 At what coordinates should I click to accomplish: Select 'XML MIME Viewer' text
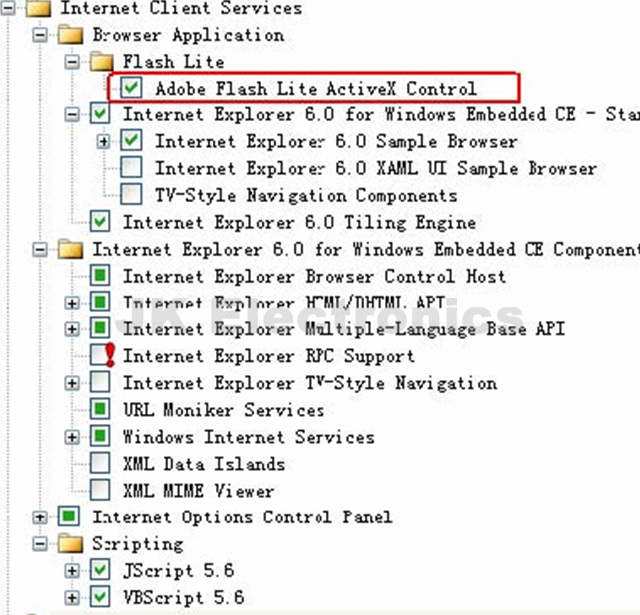[x=199, y=491]
